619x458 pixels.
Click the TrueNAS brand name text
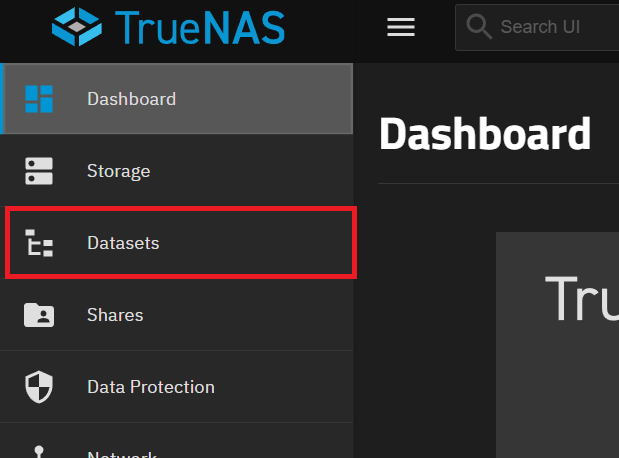click(199, 27)
